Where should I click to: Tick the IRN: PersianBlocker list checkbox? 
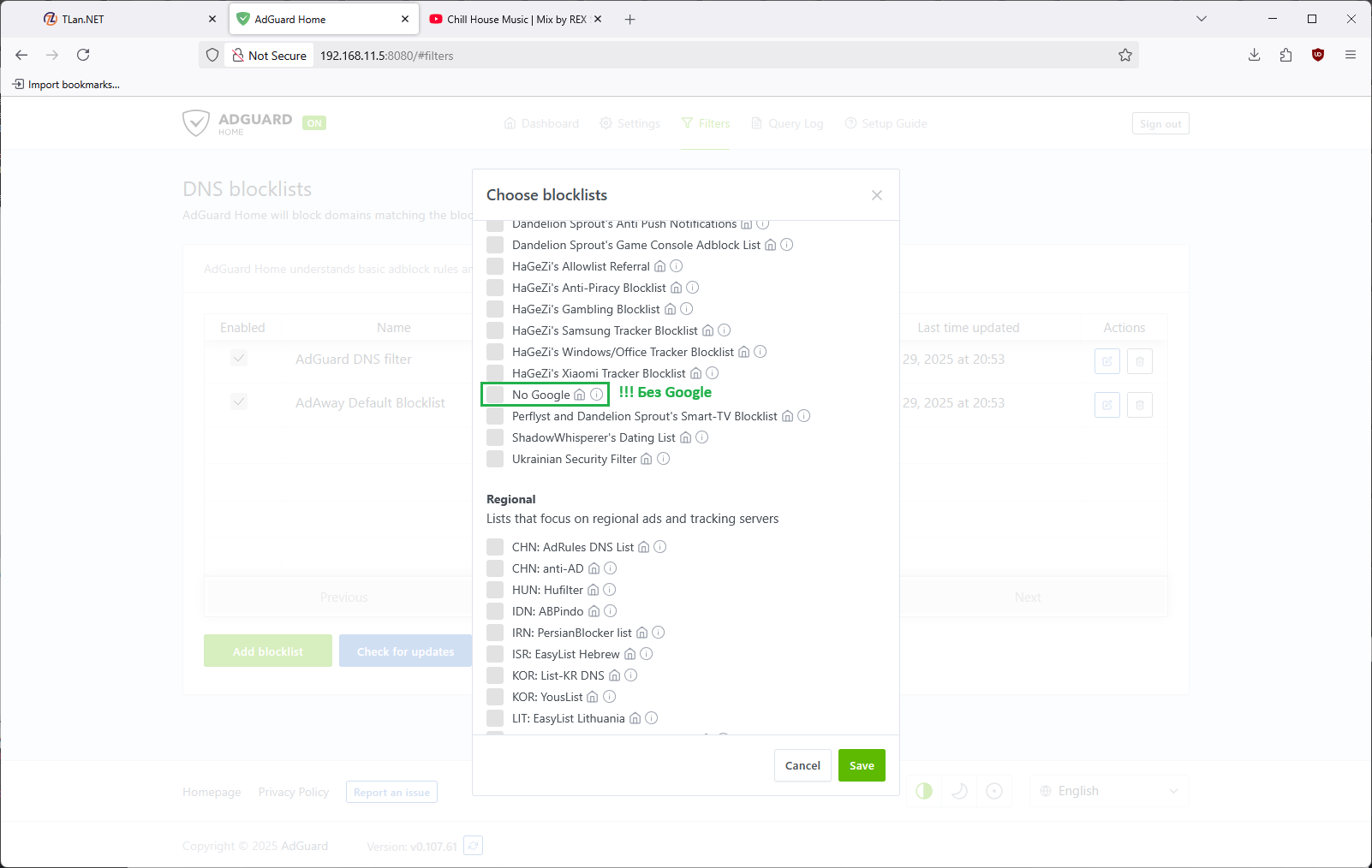coord(495,633)
